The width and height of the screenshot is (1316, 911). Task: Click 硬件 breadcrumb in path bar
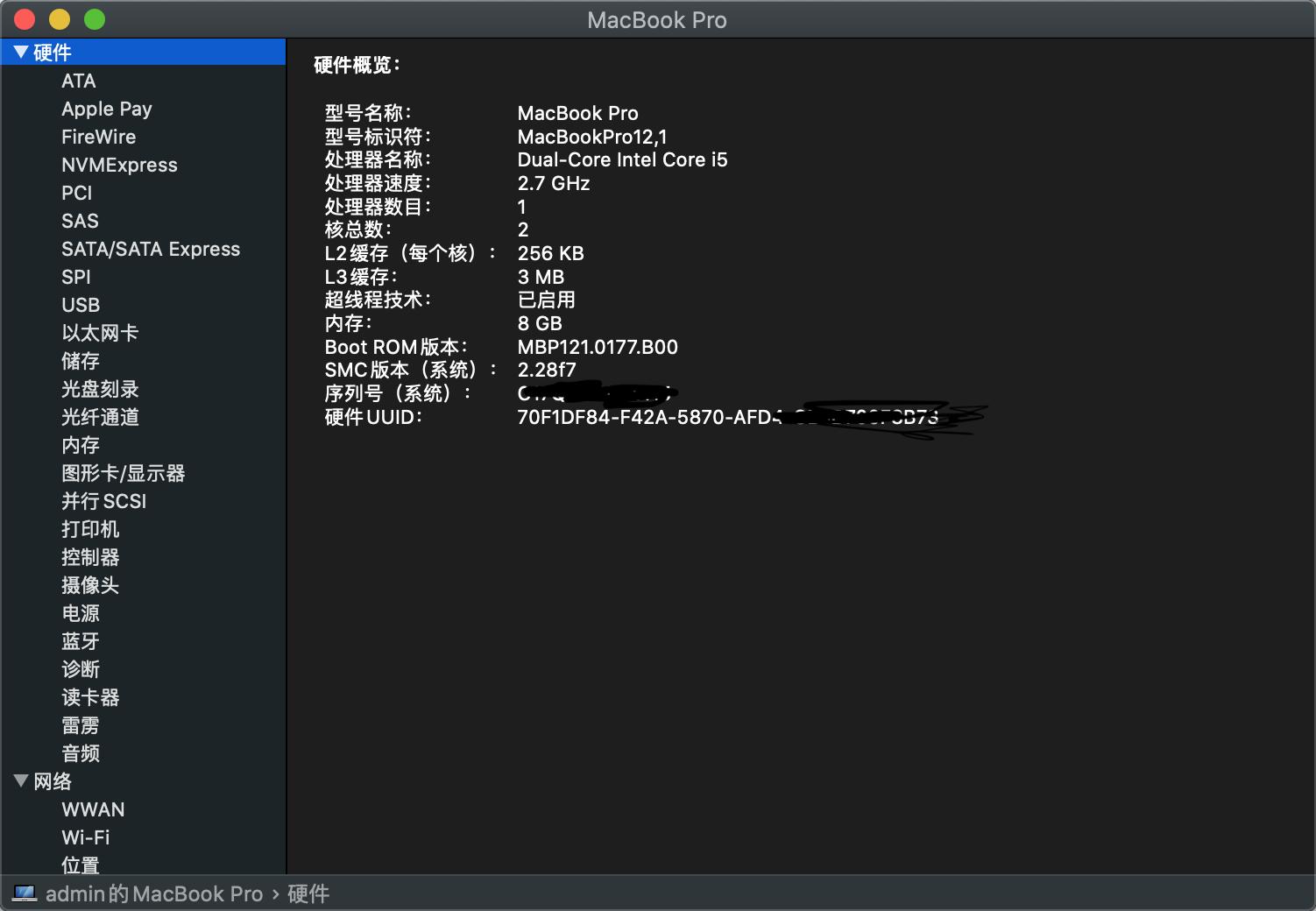308,893
